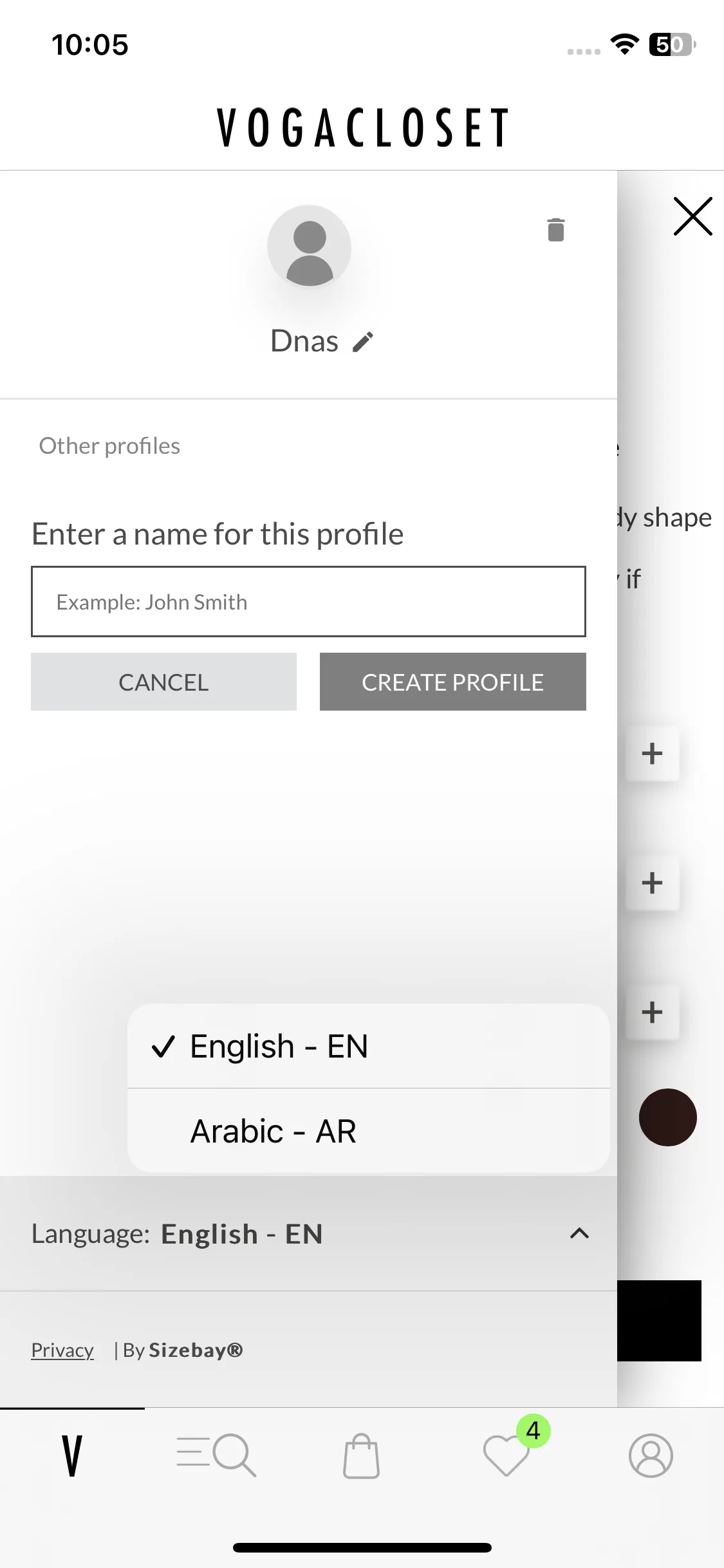The width and height of the screenshot is (724, 1568).
Task: Close the Sizebay panel with the X
Action: pos(692,216)
